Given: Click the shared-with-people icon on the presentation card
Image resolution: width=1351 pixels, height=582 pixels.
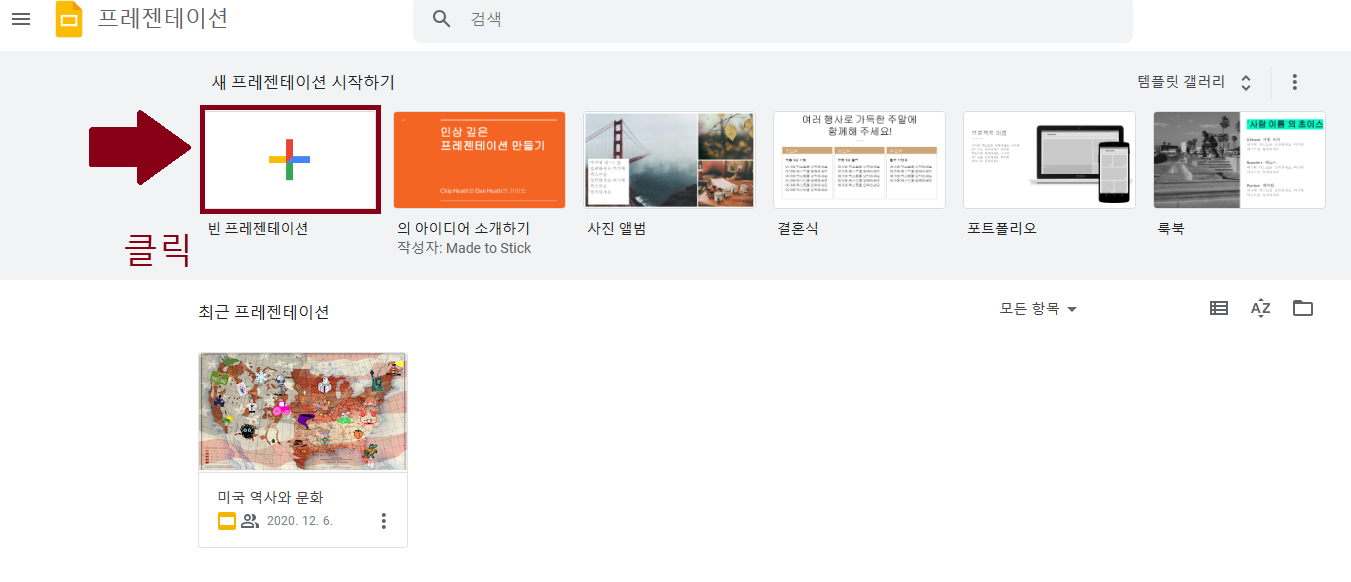Looking at the screenshot, I should [252, 520].
